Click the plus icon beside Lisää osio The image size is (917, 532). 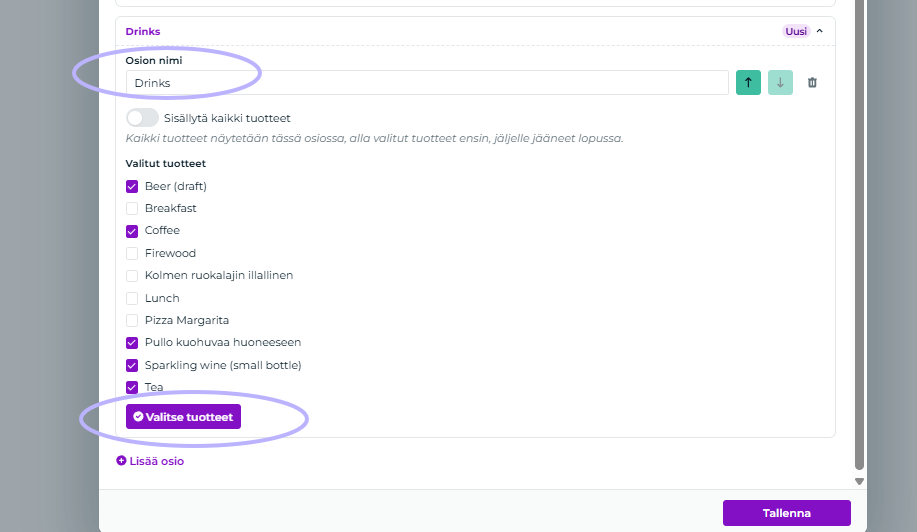pos(121,461)
